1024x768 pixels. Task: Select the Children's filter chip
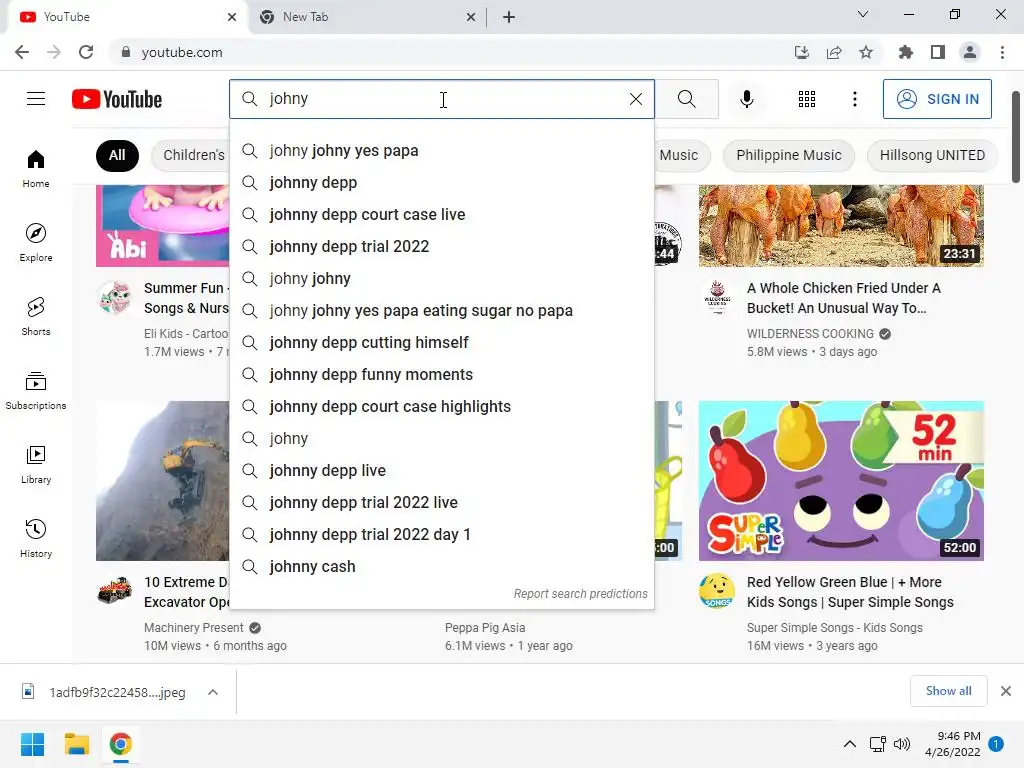[191, 155]
